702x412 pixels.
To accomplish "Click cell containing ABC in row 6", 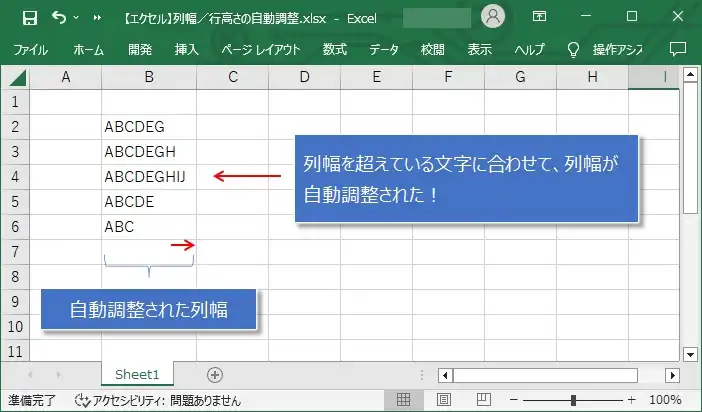I will 149,227.
